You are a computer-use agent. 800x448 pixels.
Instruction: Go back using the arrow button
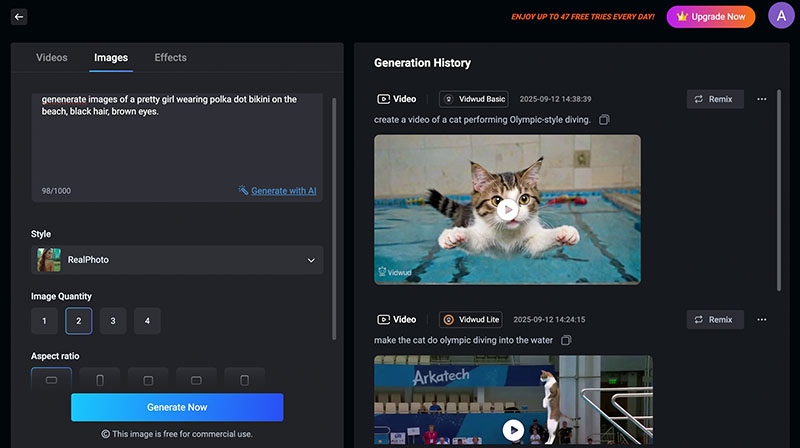pos(19,17)
